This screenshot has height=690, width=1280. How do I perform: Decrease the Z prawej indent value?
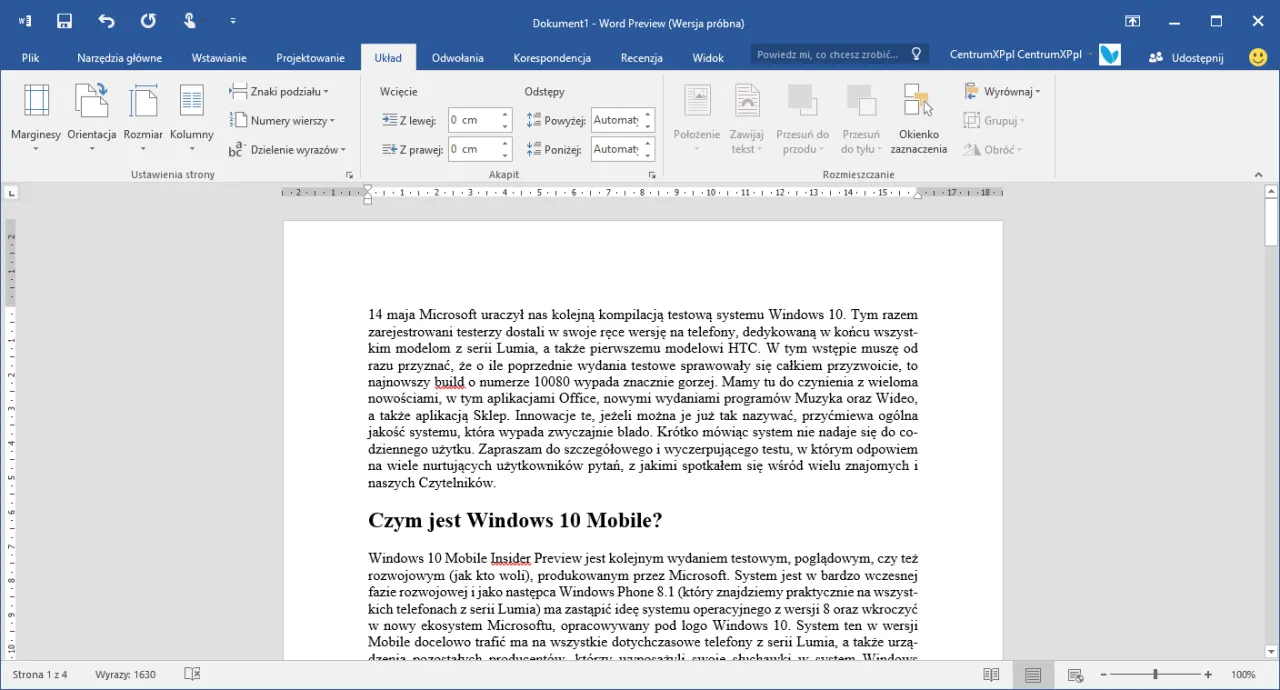[x=506, y=155]
